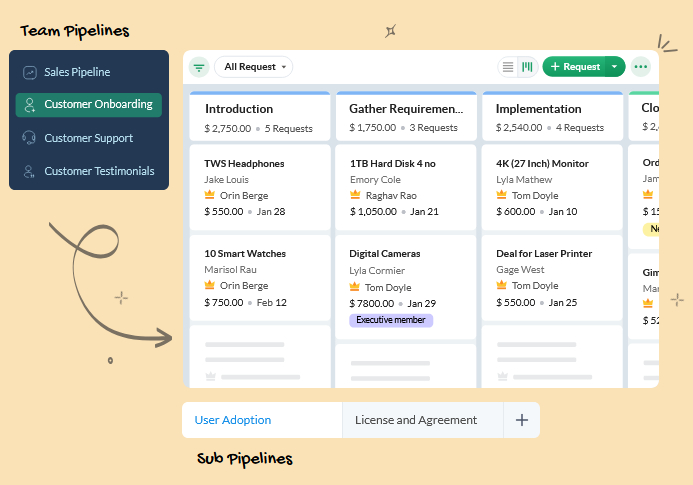693x485 pixels.
Task: Open the filter icon beside All Request
Action: [x=199, y=67]
